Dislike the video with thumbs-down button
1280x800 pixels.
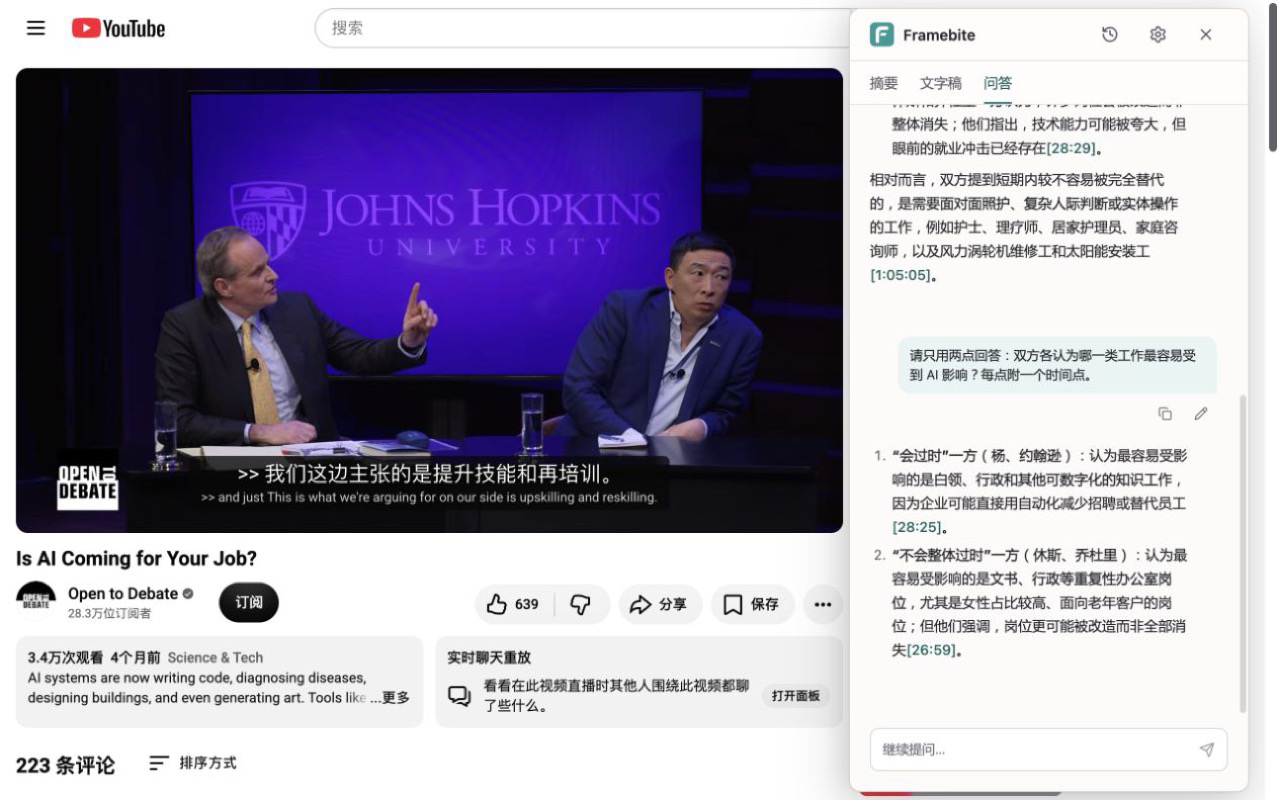(x=580, y=604)
